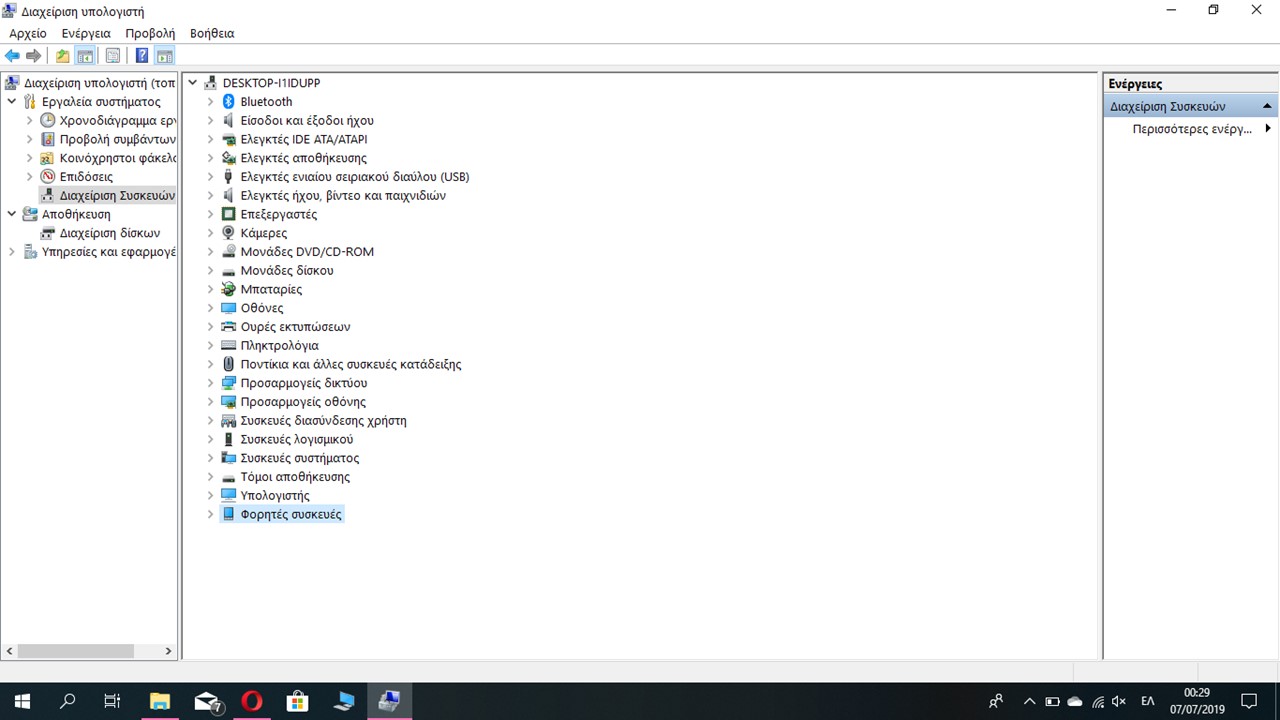The image size is (1280, 720).
Task: Expand the Προσαρμογείς δικτύου node
Action: coord(210,383)
